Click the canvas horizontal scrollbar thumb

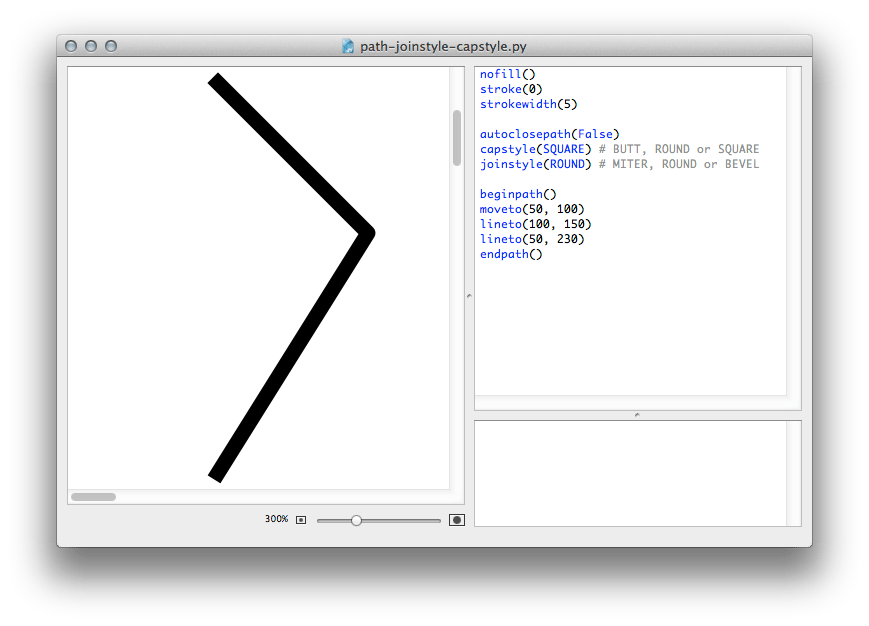94,497
